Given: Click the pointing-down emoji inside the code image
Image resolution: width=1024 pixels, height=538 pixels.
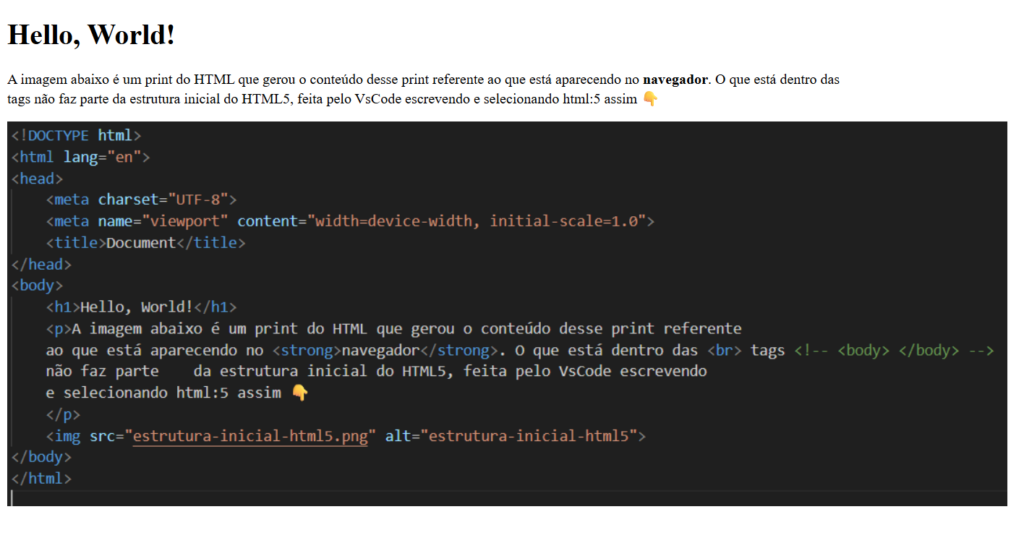Looking at the screenshot, I should 300,393.
